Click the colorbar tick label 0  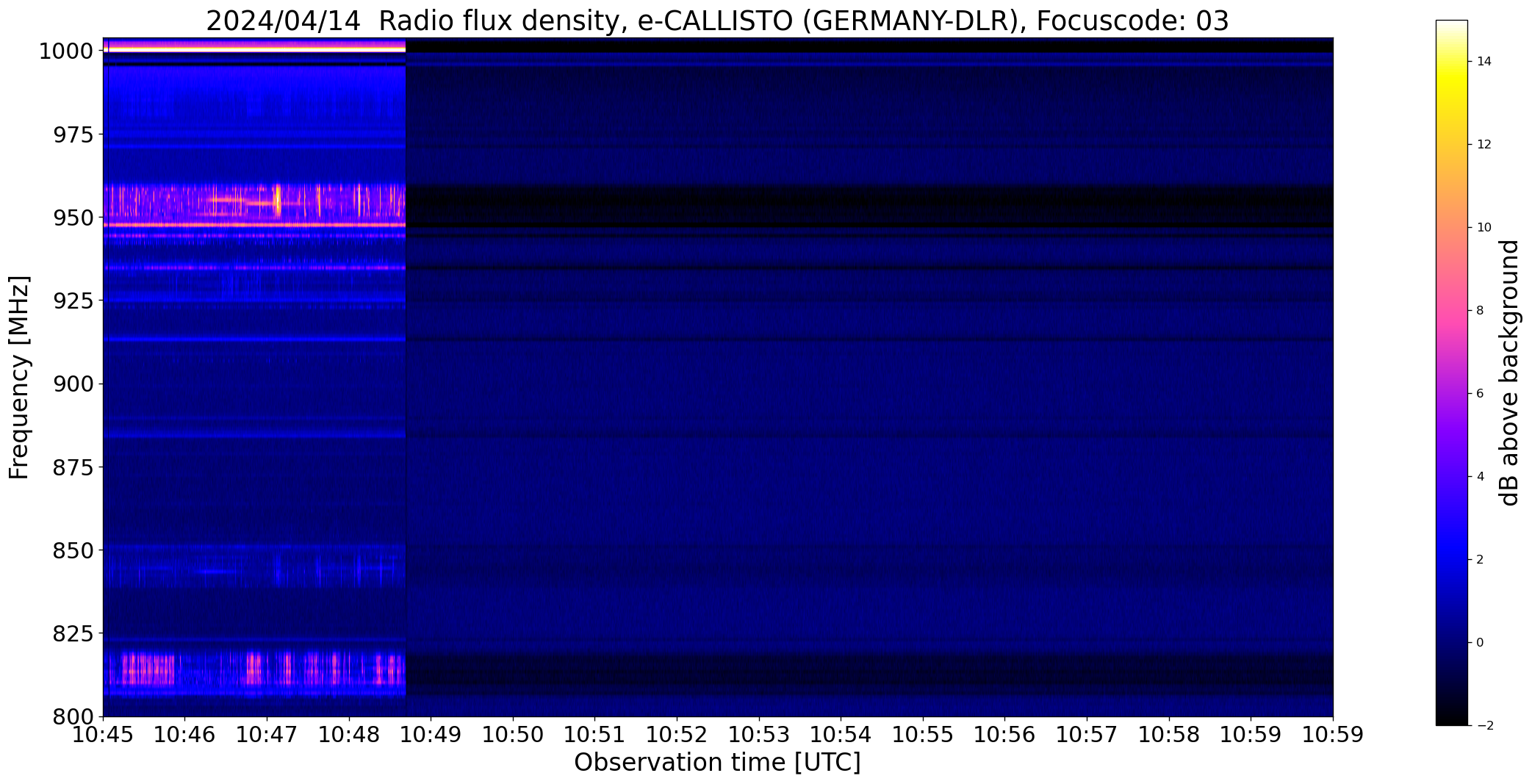tap(1481, 643)
